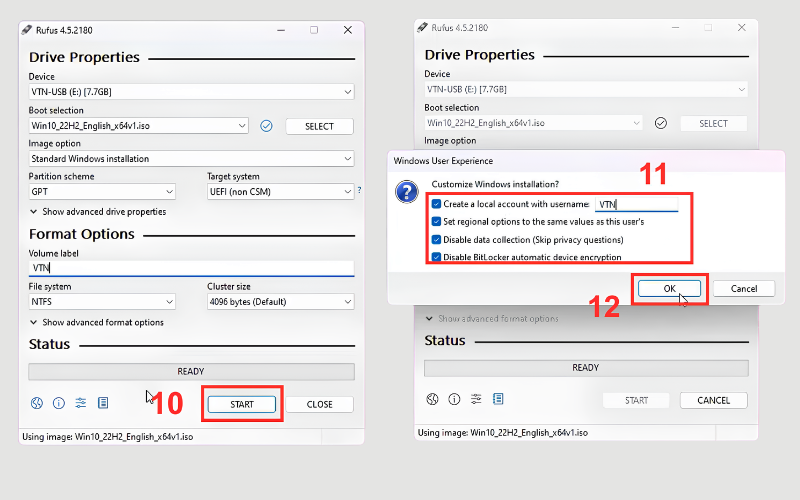This screenshot has height=500, width=800.
Task: Open the Cluster size dropdown
Action: click(280, 302)
